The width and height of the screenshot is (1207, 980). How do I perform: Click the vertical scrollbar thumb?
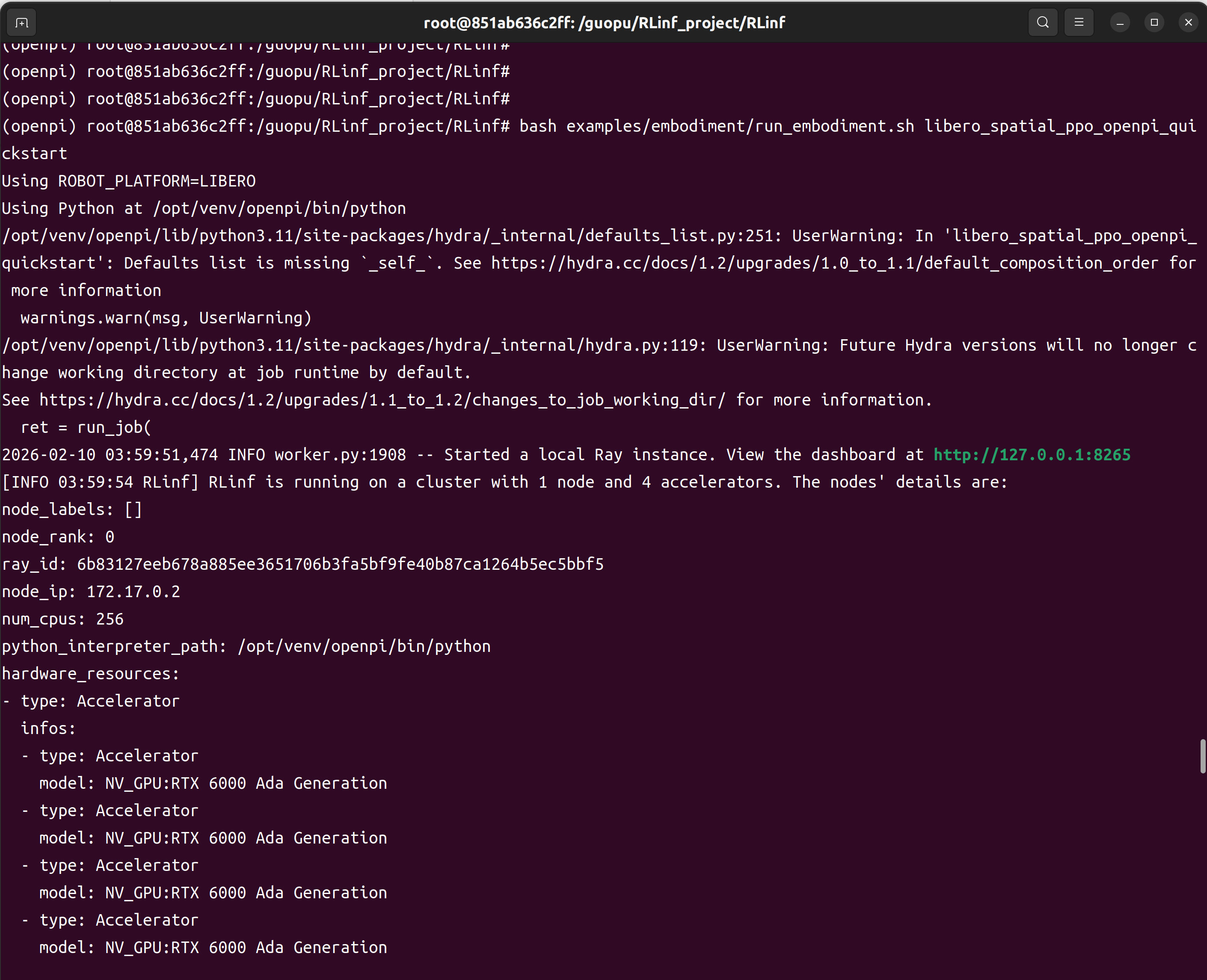click(1202, 756)
